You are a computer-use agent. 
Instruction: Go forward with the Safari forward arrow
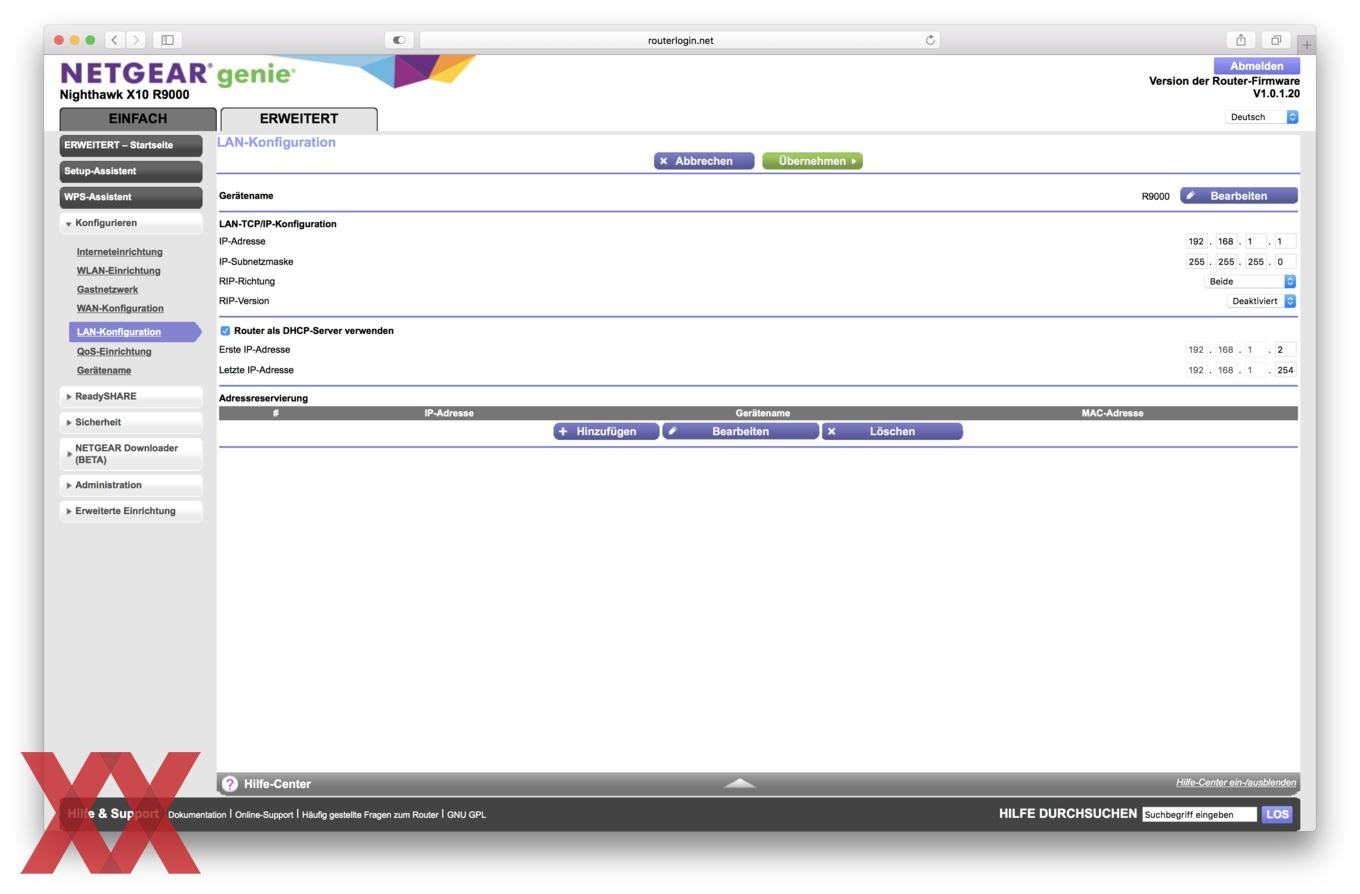[x=136, y=40]
